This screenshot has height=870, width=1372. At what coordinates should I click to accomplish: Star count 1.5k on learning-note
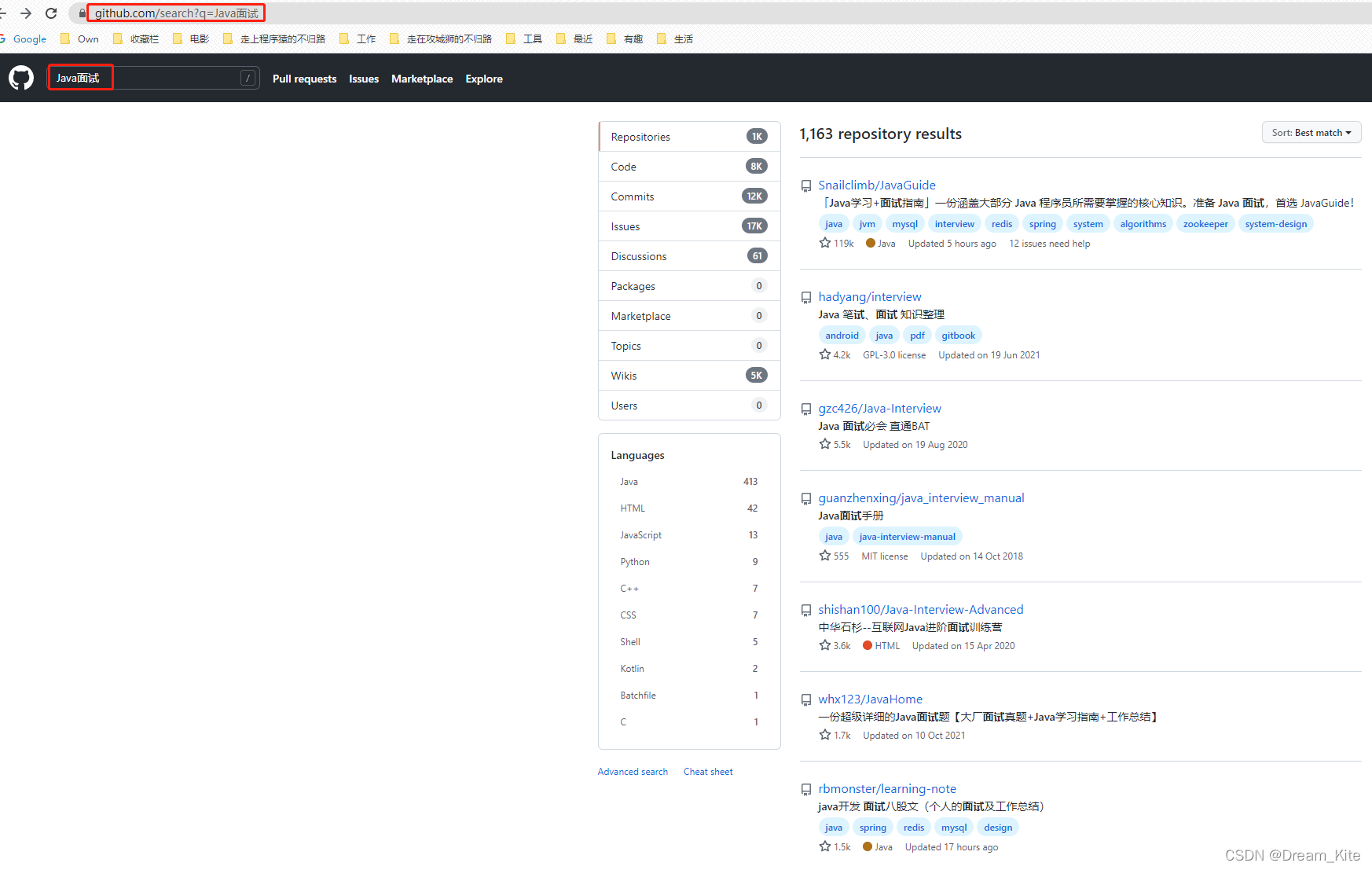click(x=835, y=847)
